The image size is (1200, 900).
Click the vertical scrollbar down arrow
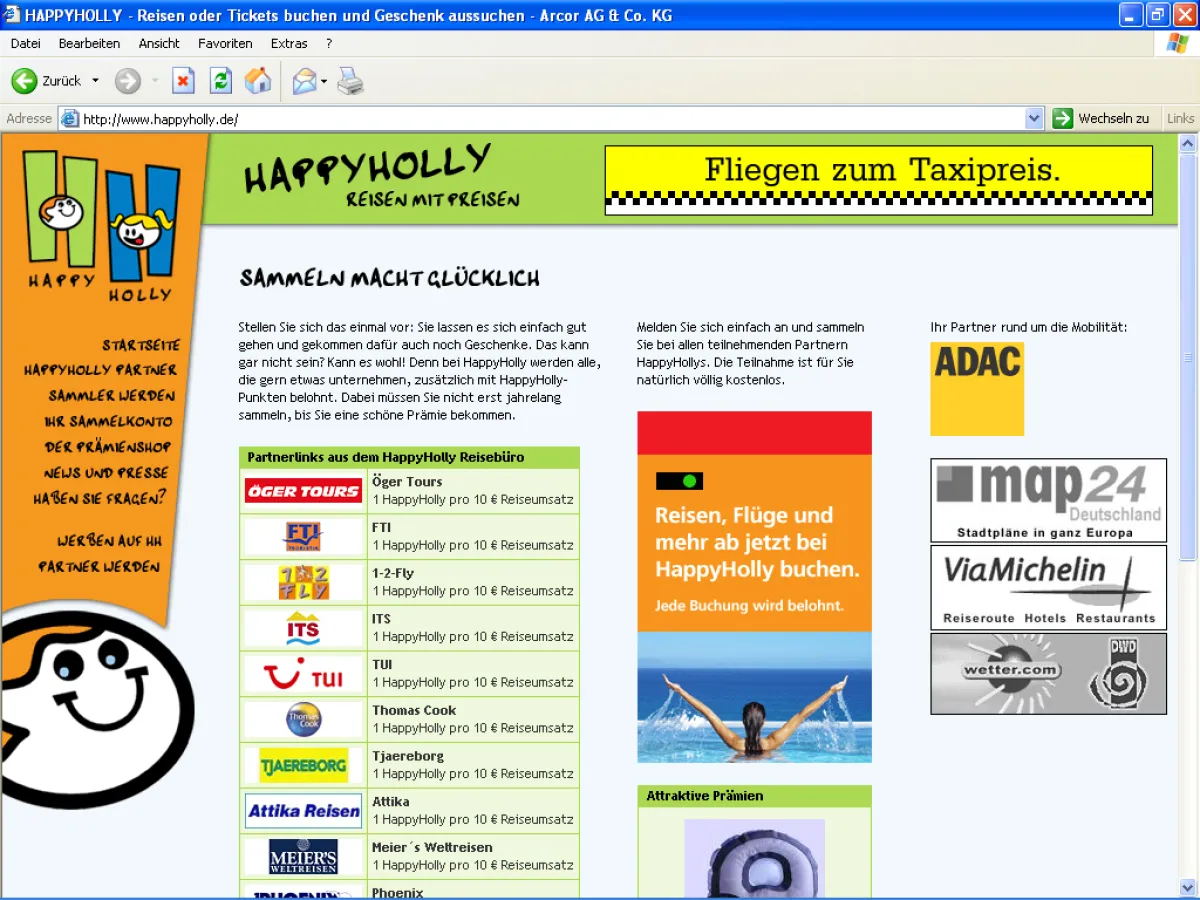pyautogui.click(x=1187, y=887)
